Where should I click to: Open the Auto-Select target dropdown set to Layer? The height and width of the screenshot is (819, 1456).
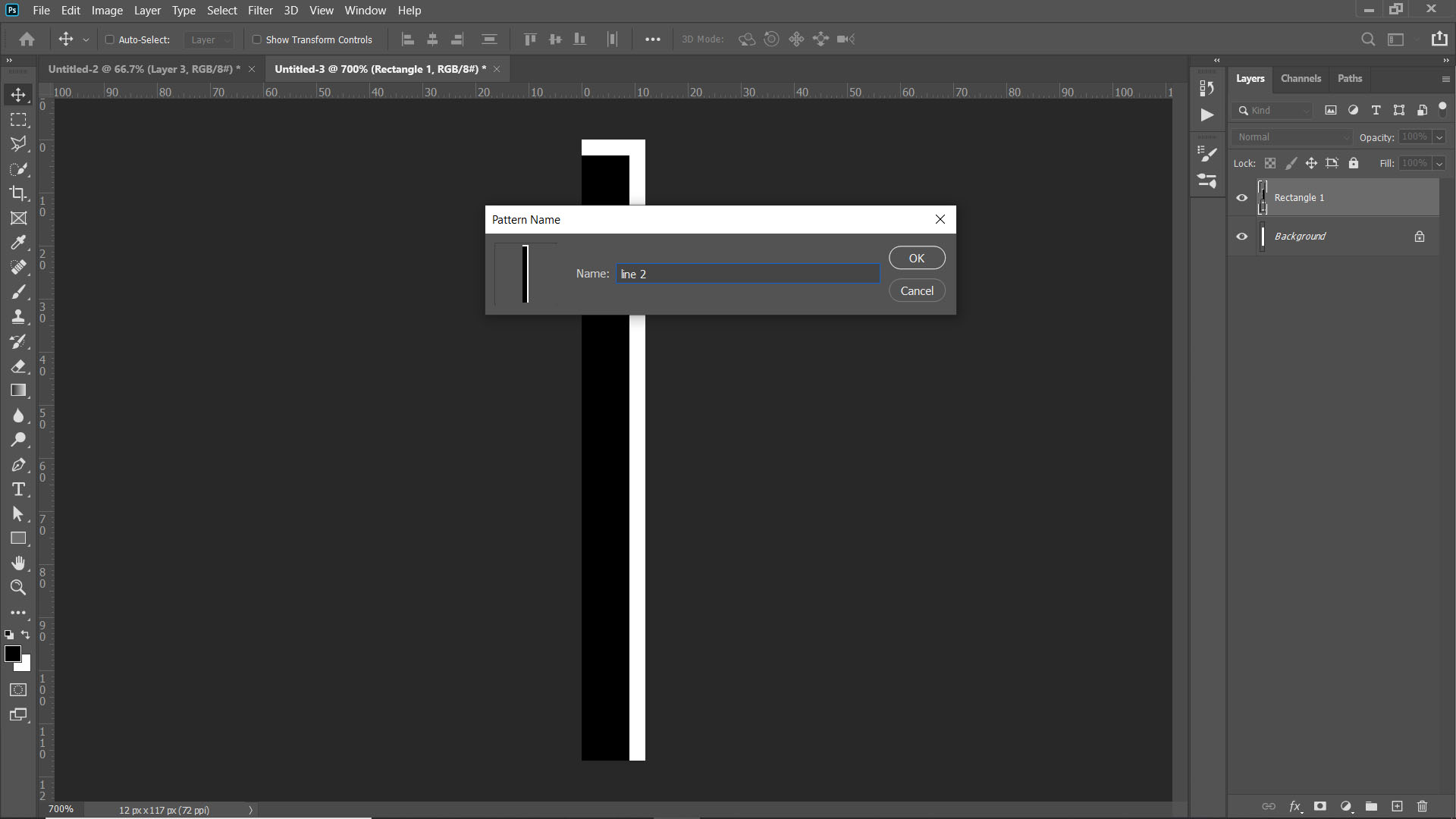[x=209, y=39]
